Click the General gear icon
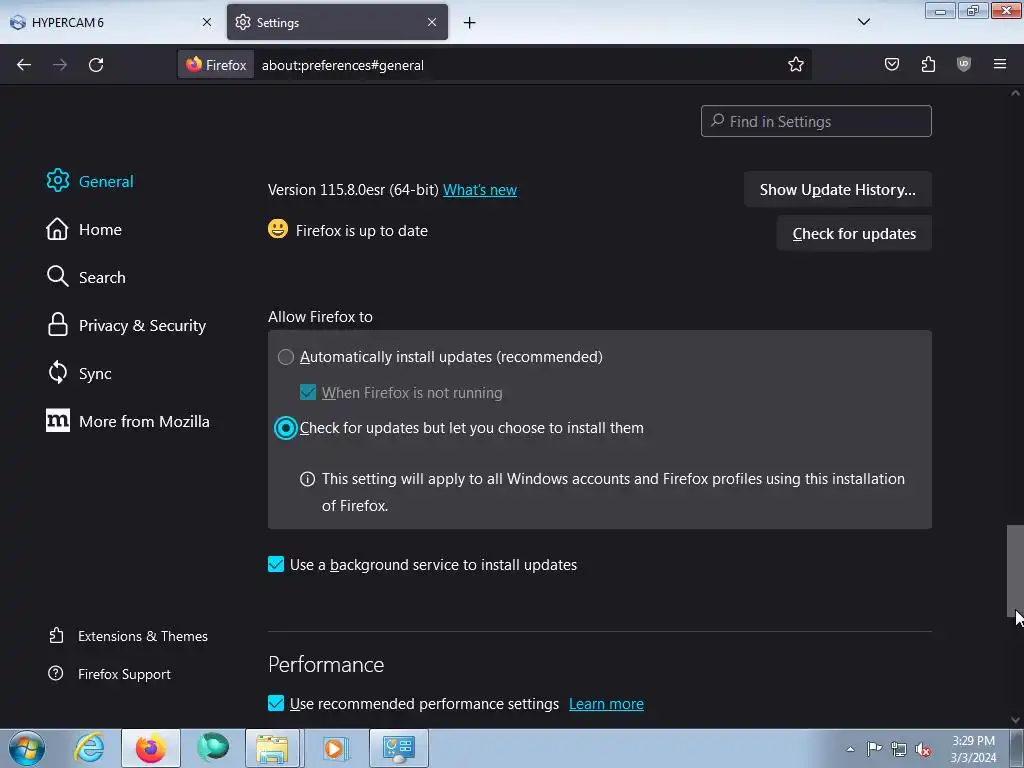Viewport: 1024px width, 768px height. [x=57, y=180]
